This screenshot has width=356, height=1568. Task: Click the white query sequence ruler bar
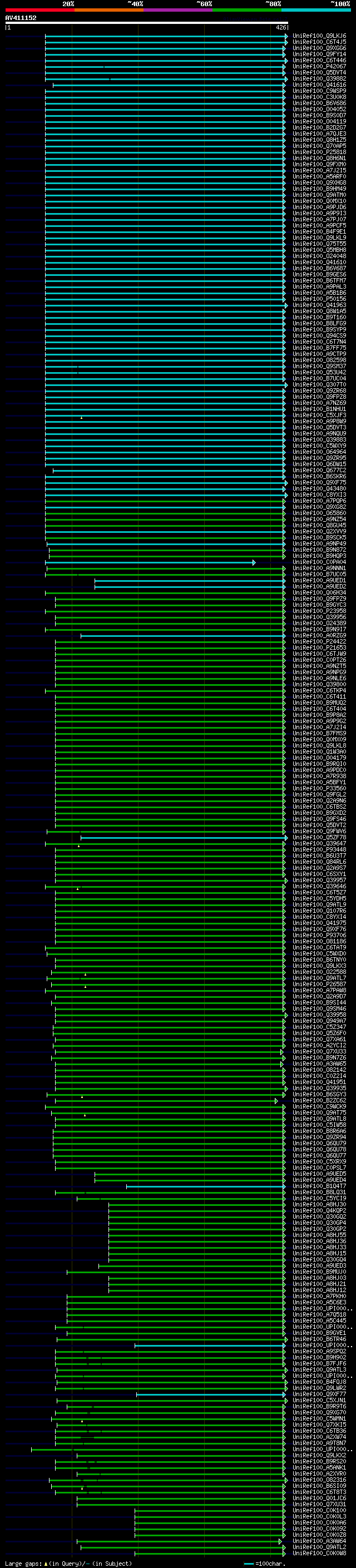(147, 22)
